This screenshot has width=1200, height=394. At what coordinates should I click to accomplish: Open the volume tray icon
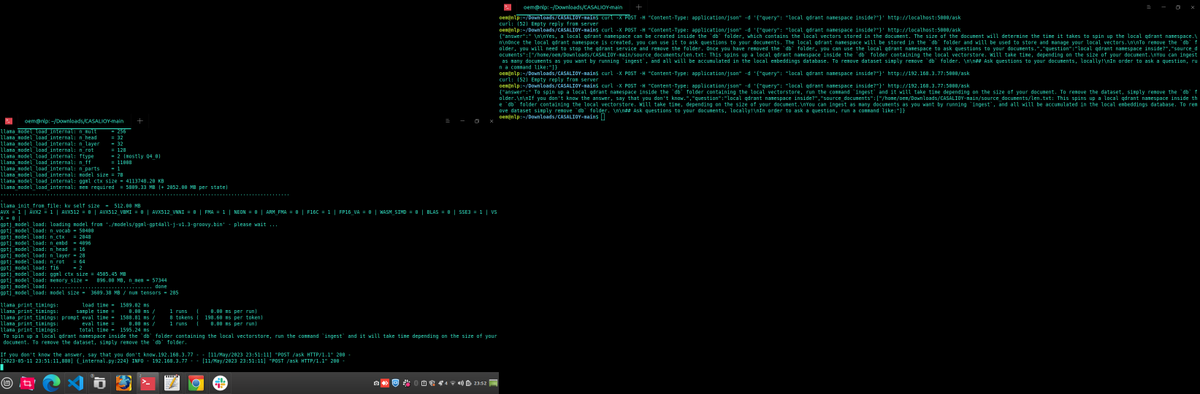click(461, 383)
